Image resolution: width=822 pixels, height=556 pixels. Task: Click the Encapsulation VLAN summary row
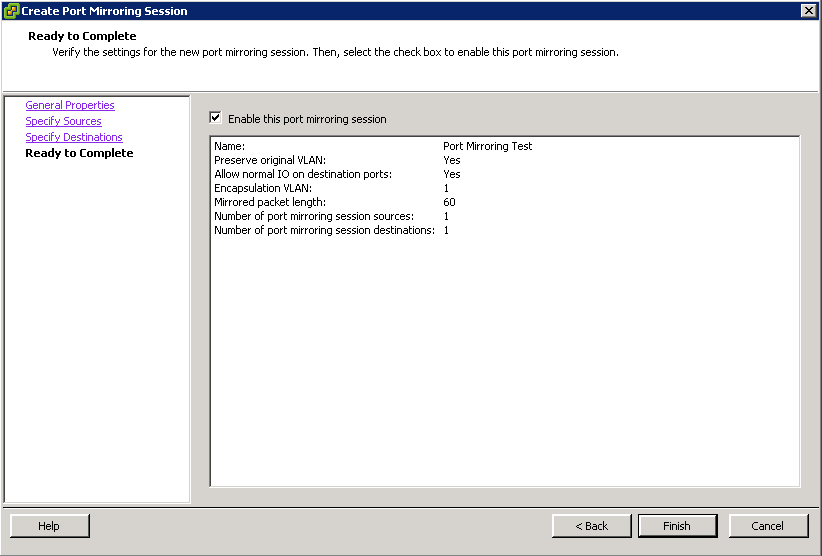click(x=505, y=188)
